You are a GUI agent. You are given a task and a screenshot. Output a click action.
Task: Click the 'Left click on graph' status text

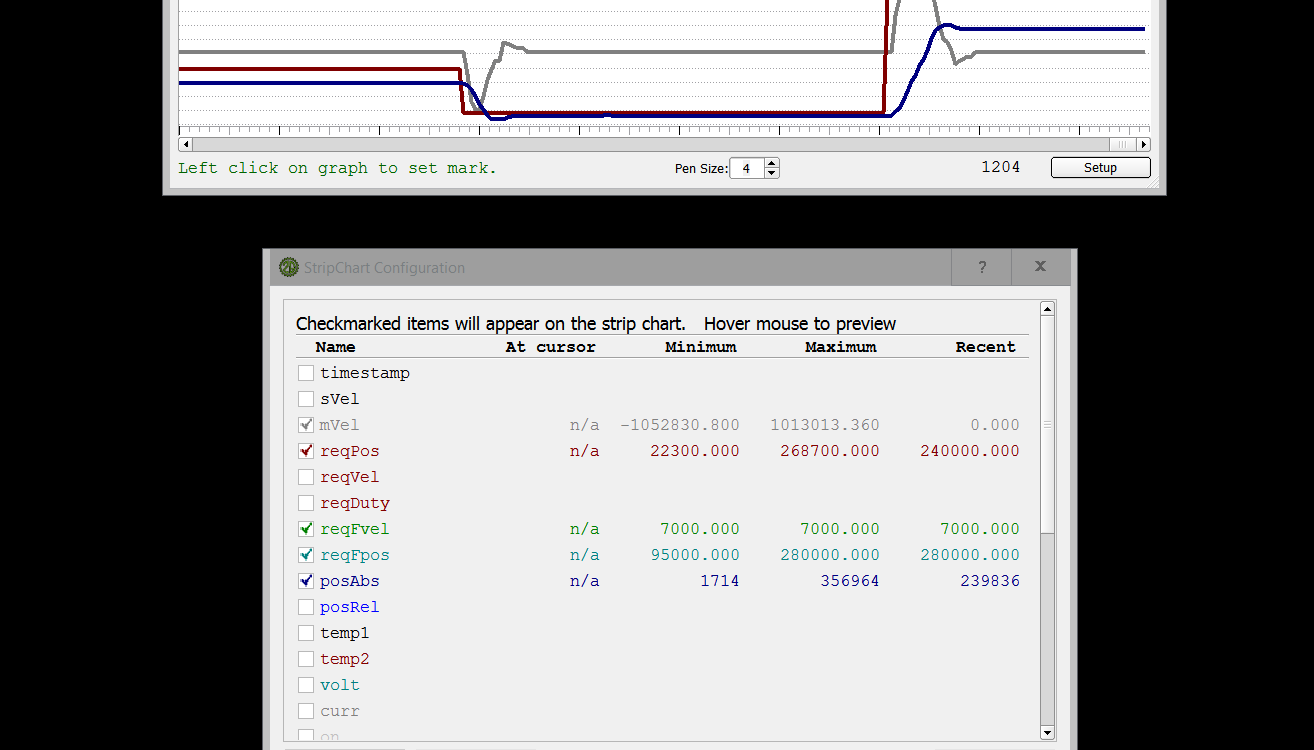(338, 168)
